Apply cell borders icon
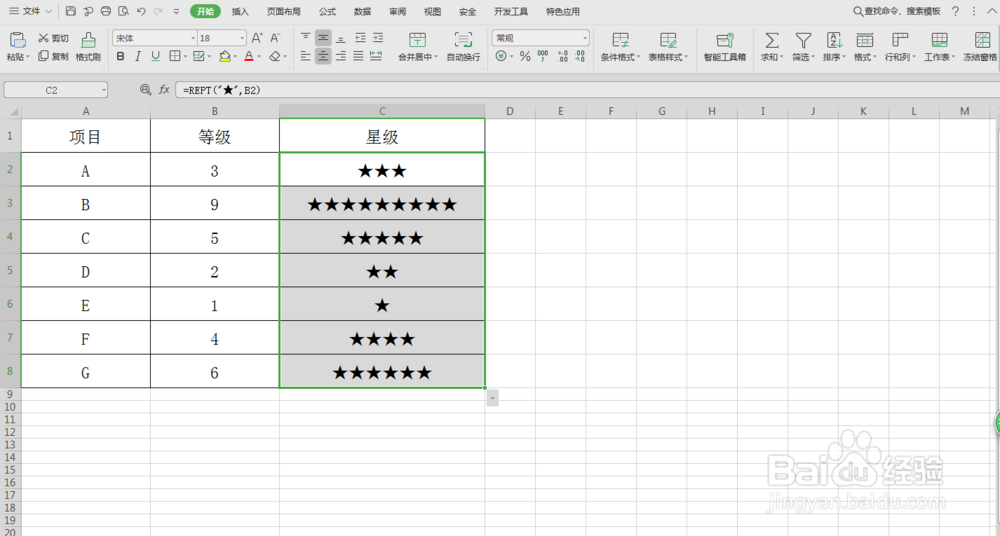 point(174,56)
